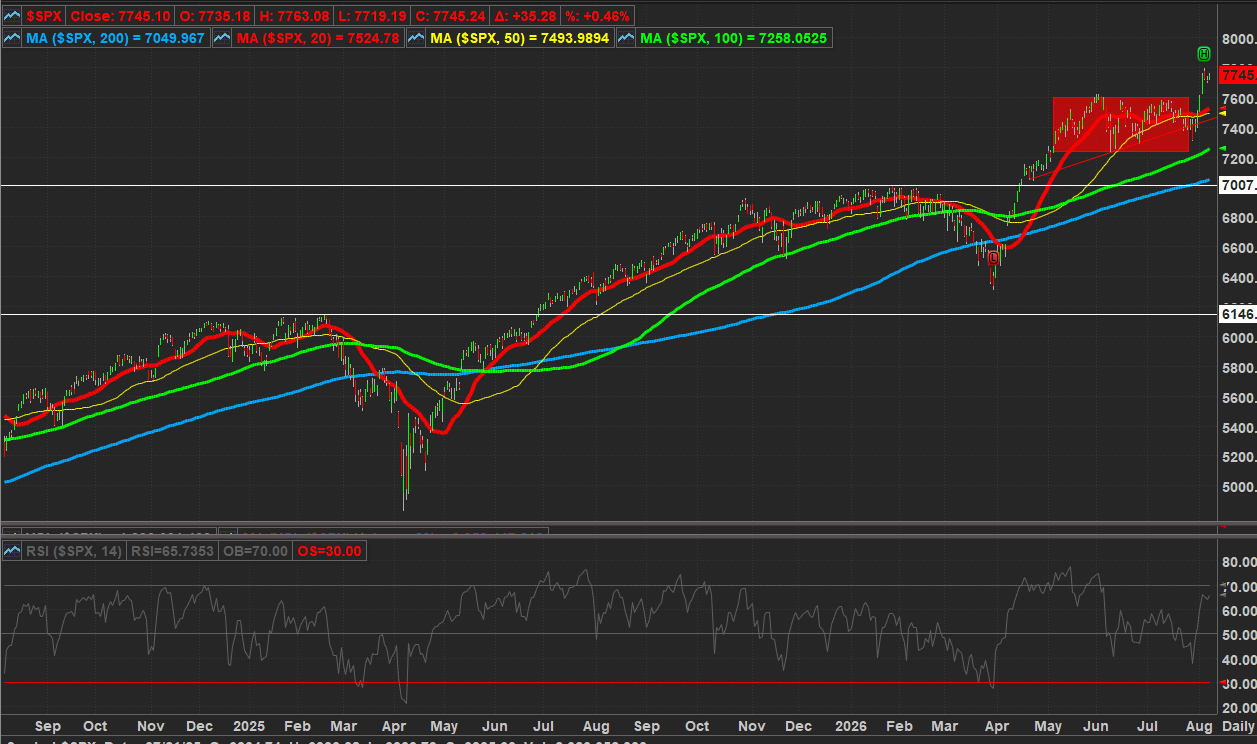The image size is (1257, 744).
Task: Click the 6146 horizontal line price label
Action: pyautogui.click(x=1238, y=314)
